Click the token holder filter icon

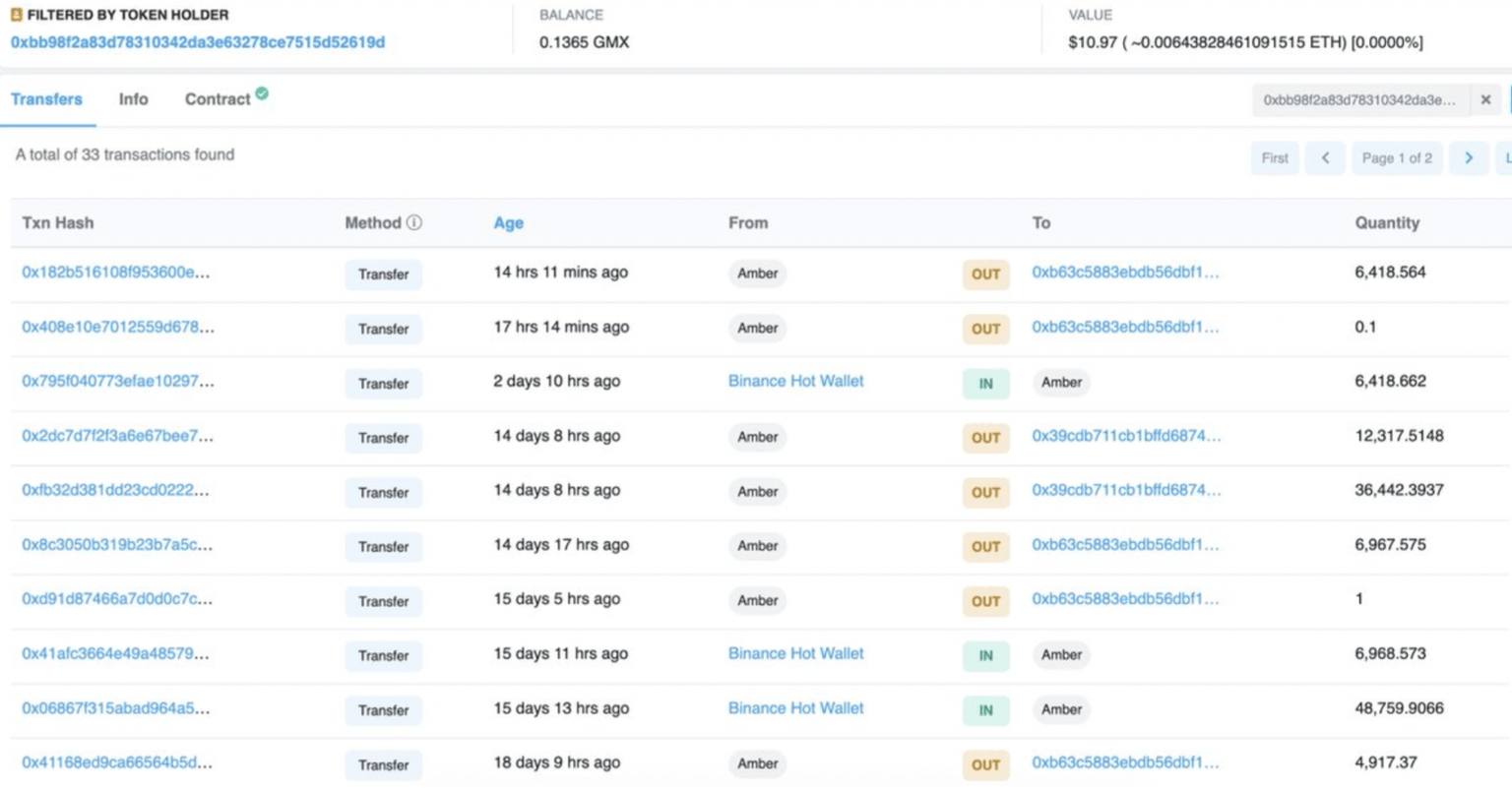click(x=16, y=15)
